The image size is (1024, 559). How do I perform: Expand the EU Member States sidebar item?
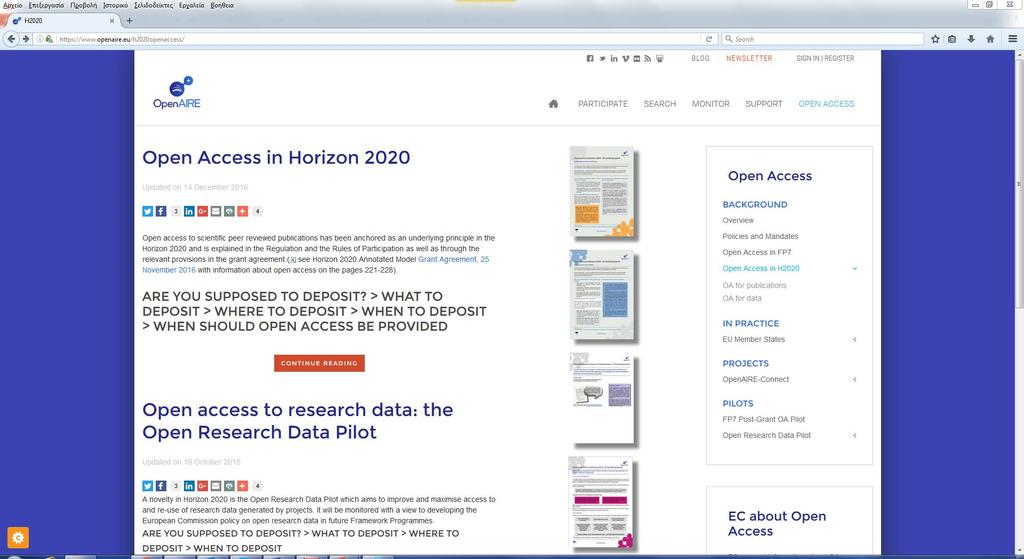(x=854, y=340)
